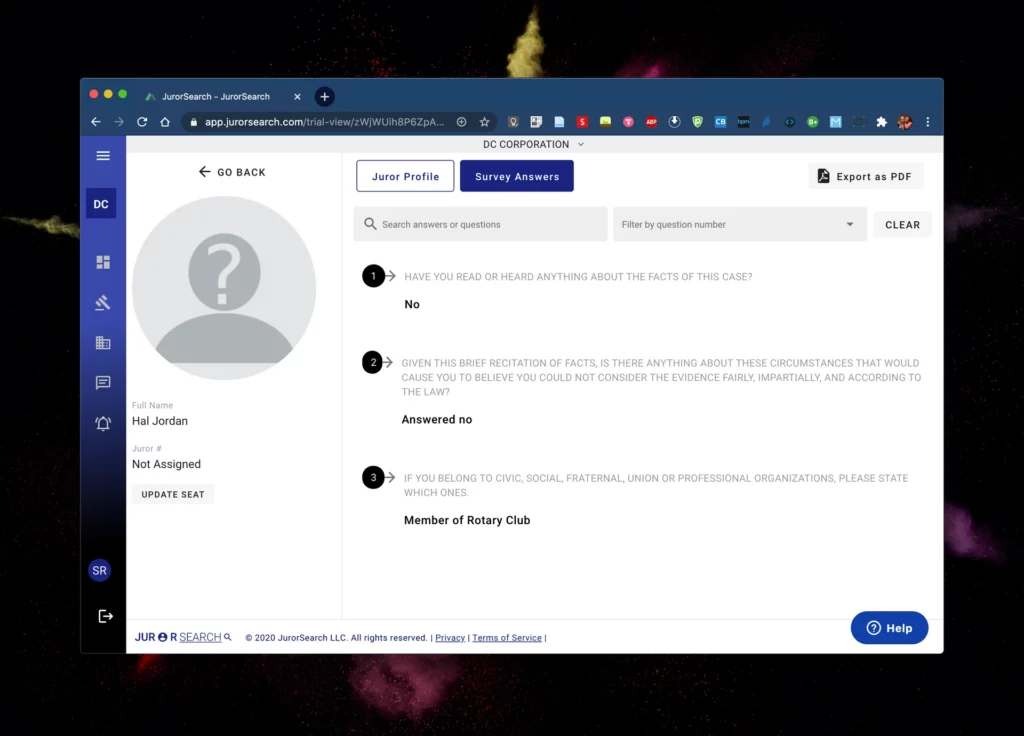This screenshot has width=1024, height=736.
Task: Export the survey as PDF
Action: click(866, 176)
